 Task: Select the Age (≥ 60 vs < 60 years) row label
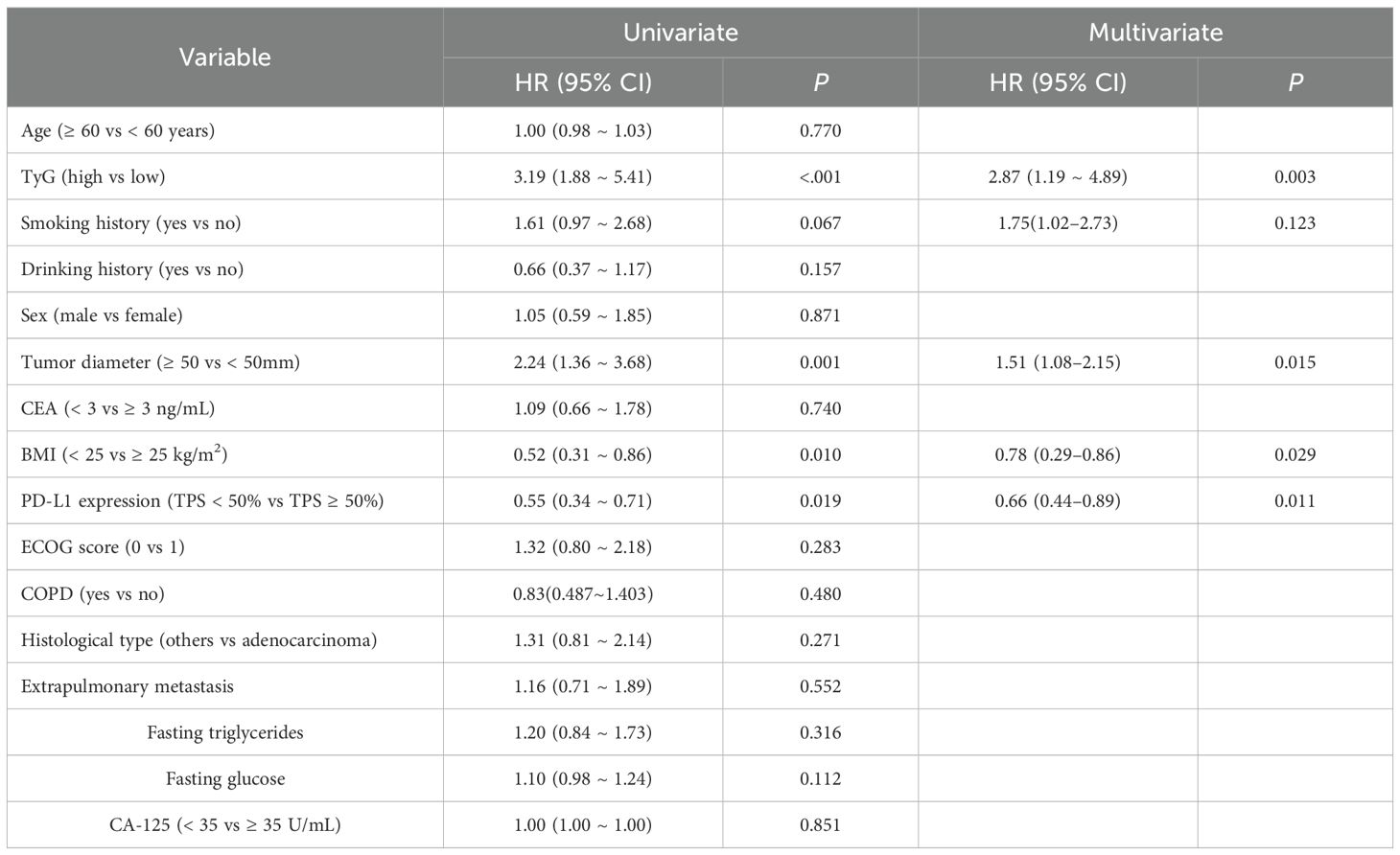(x=118, y=130)
